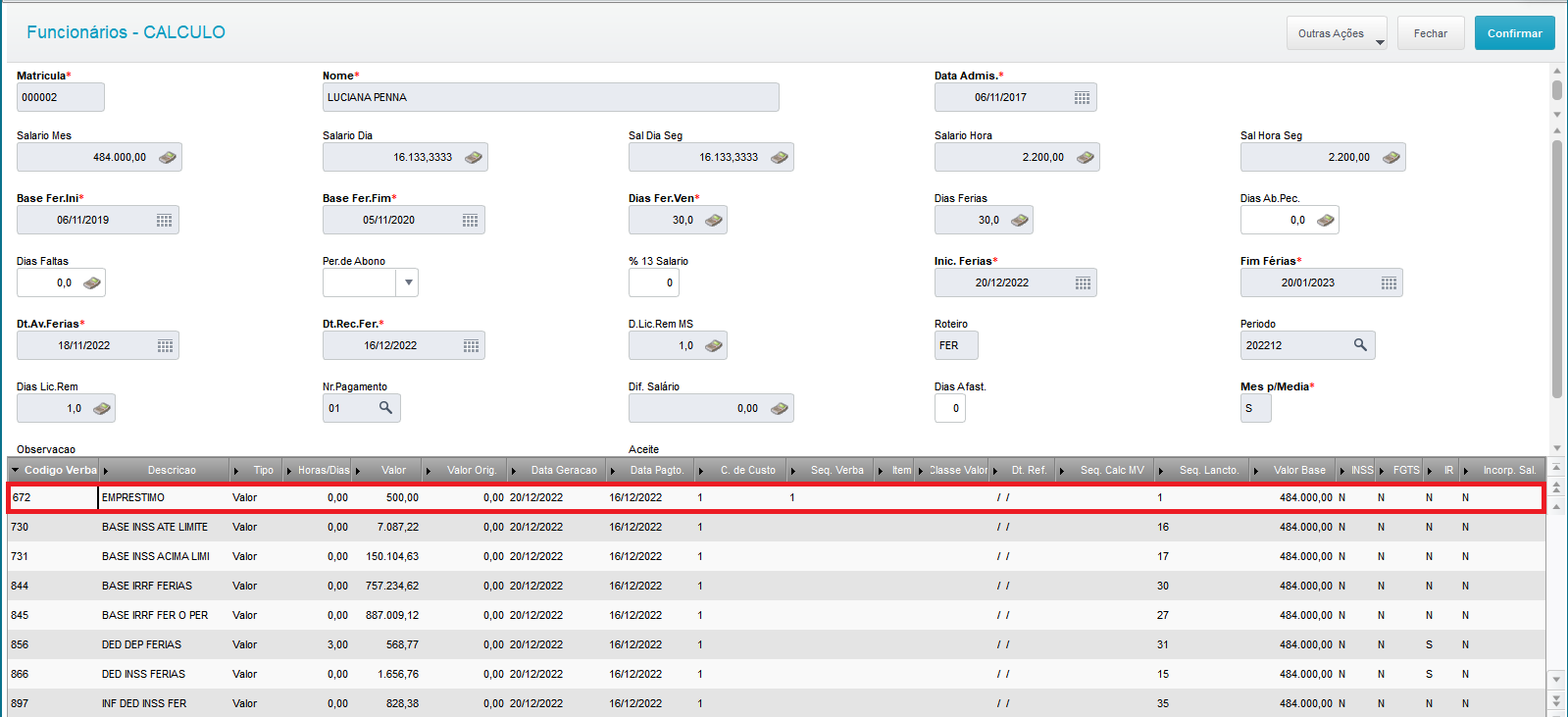
Task: Click the Dias Ferias calculator icon
Action: tap(1020, 220)
